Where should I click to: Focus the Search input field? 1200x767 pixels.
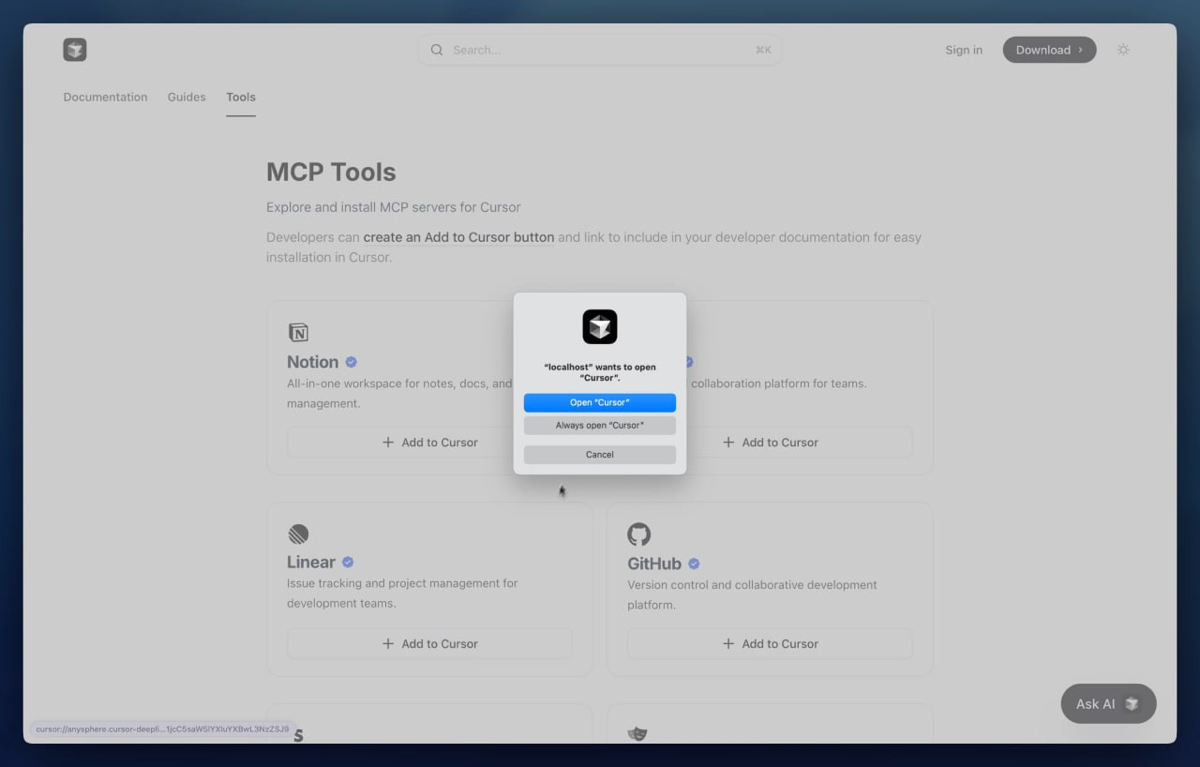coord(600,50)
